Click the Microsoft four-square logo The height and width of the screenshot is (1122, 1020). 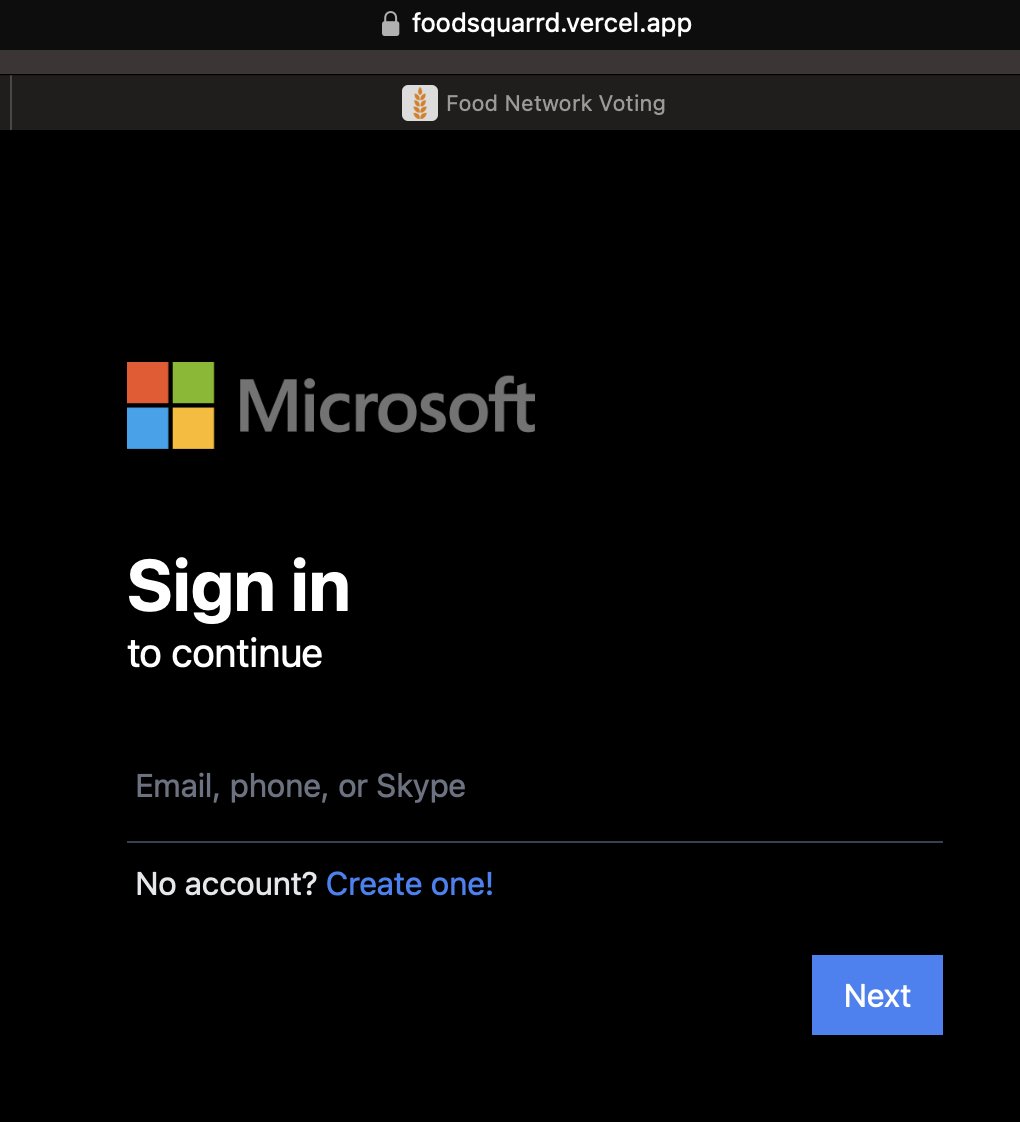pos(170,405)
